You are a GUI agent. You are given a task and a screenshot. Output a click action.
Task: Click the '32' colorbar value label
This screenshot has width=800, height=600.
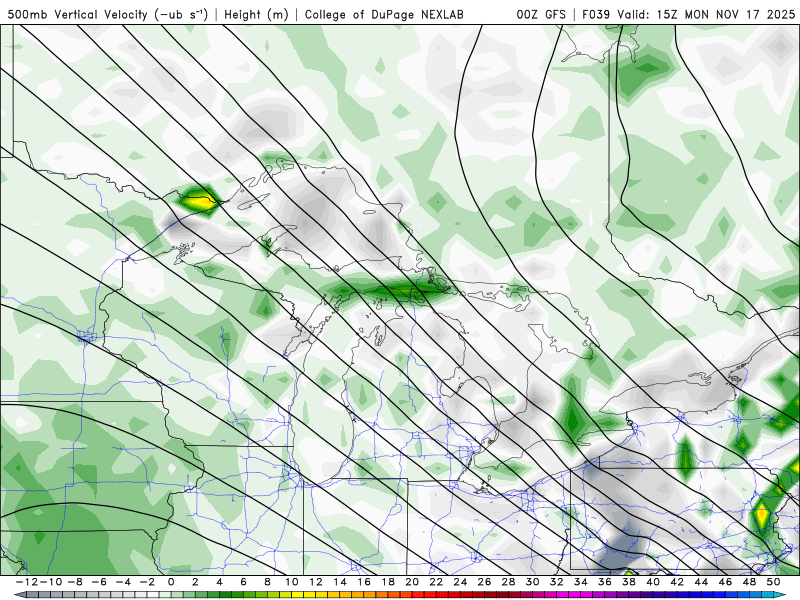tap(557, 582)
